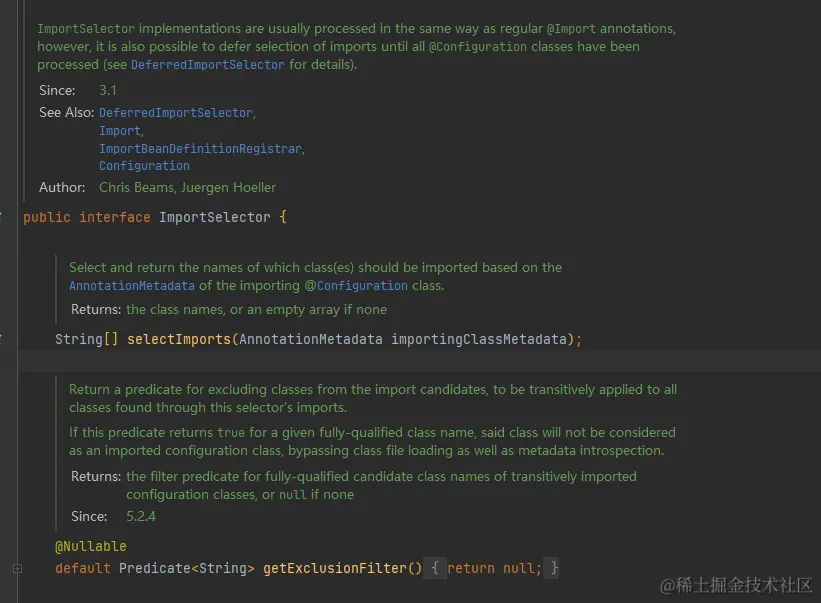Follow the ImportBeanDefinitionRegistrar link
Screen dimensions: 821x603
click(200, 148)
